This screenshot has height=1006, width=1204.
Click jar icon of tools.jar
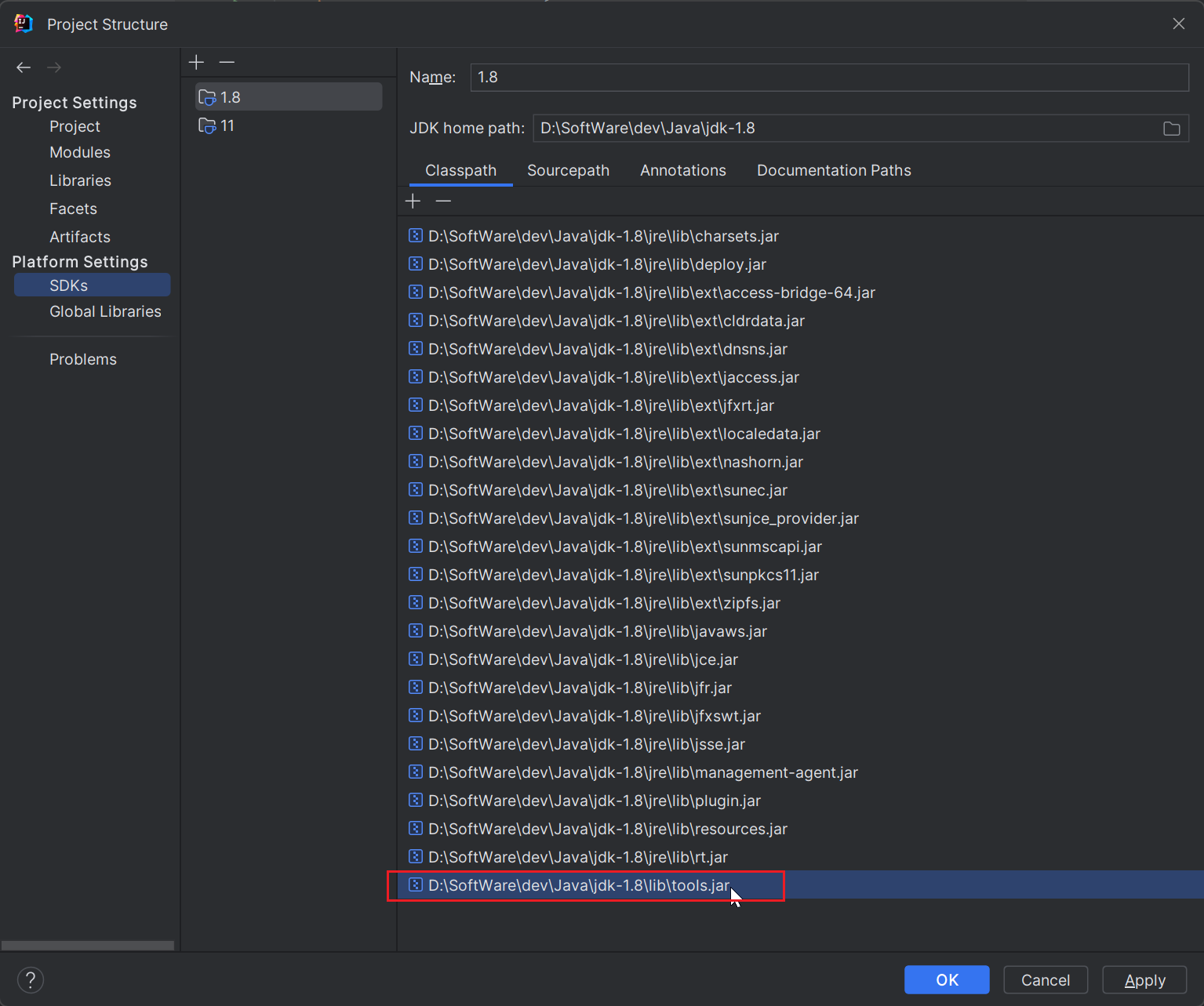pyautogui.click(x=416, y=884)
